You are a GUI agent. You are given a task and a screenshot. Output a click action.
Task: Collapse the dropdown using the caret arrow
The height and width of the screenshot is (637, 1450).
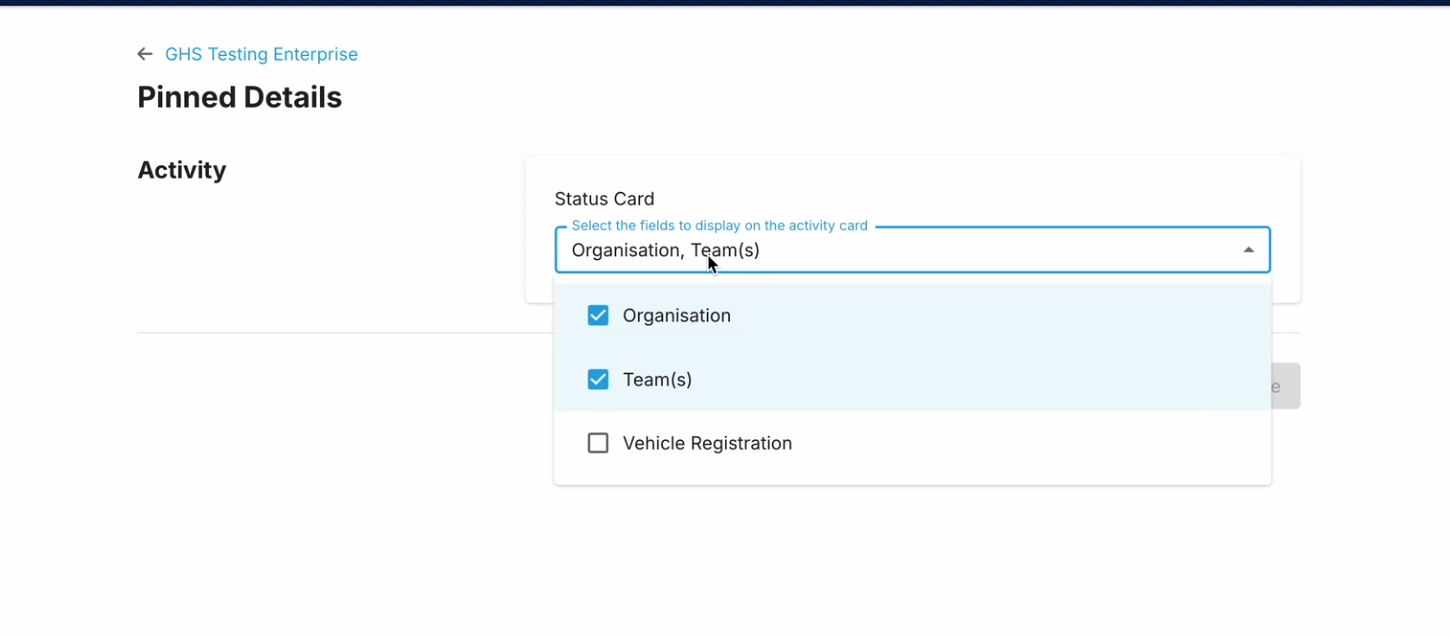[x=1248, y=250]
